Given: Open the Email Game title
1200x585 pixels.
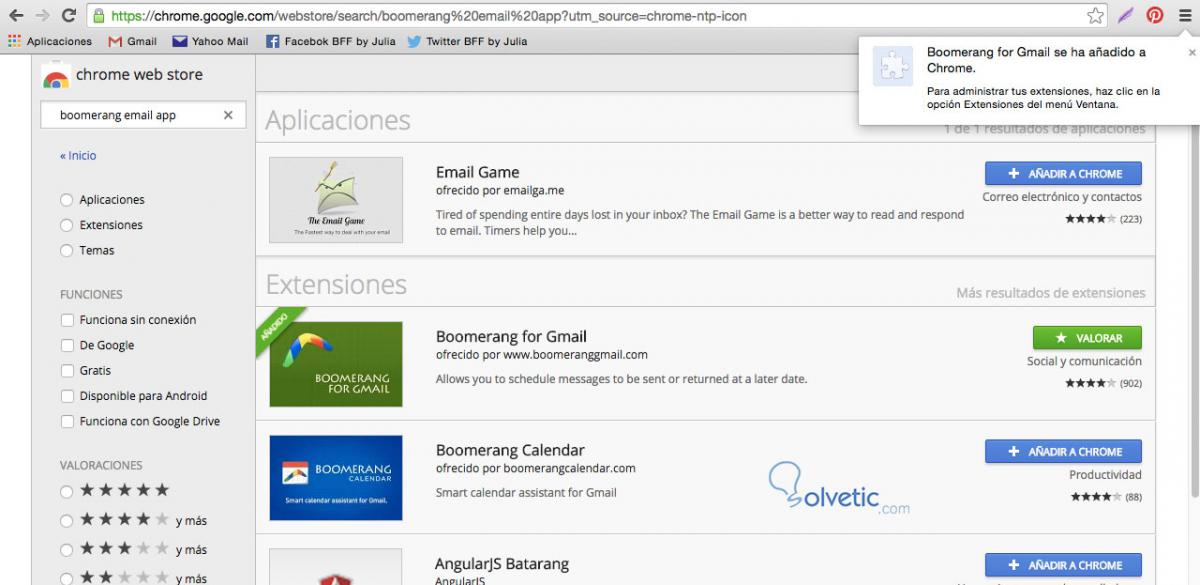Looking at the screenshot, I should tap(478, 172).
